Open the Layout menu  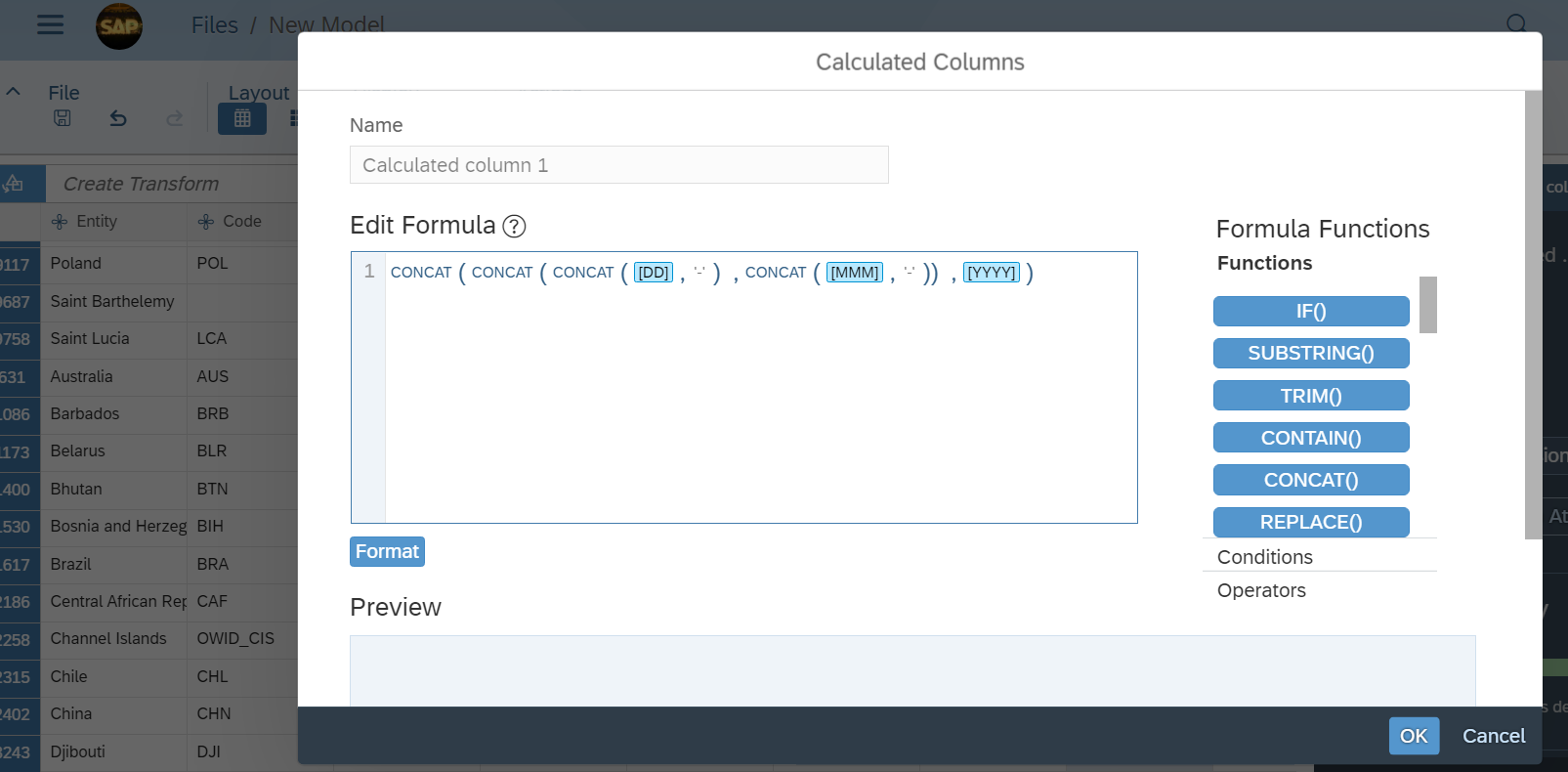coord(259,93)
